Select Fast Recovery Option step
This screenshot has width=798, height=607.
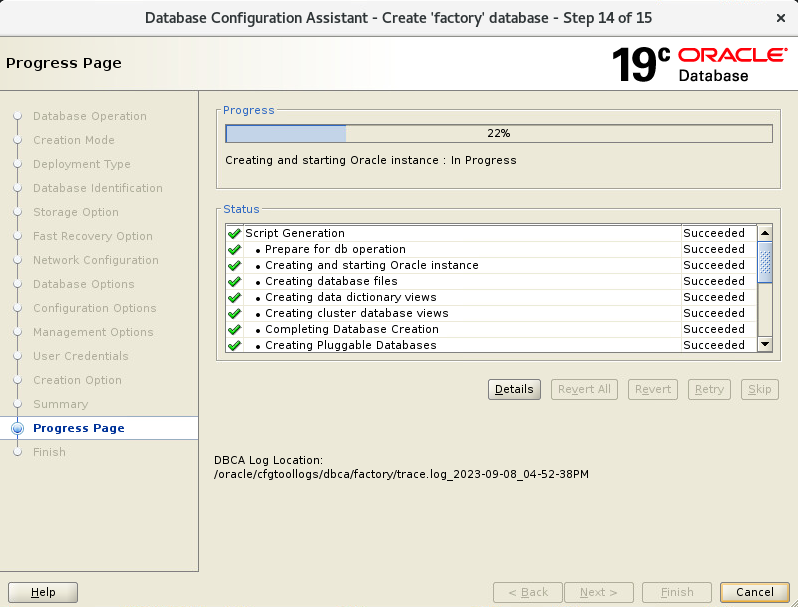93,236
